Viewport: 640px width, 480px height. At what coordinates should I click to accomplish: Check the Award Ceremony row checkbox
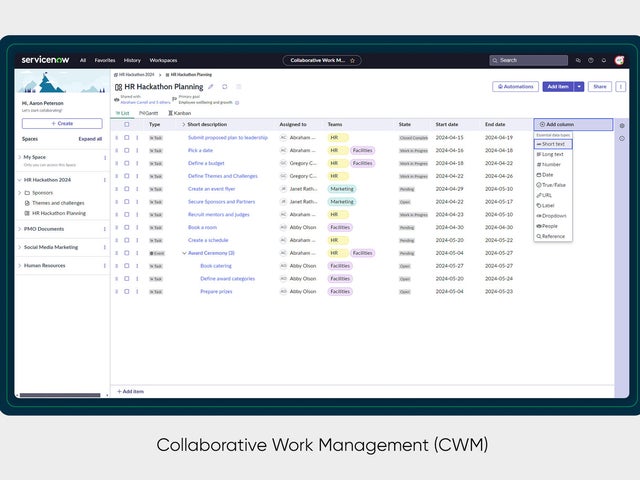point(127,253)
